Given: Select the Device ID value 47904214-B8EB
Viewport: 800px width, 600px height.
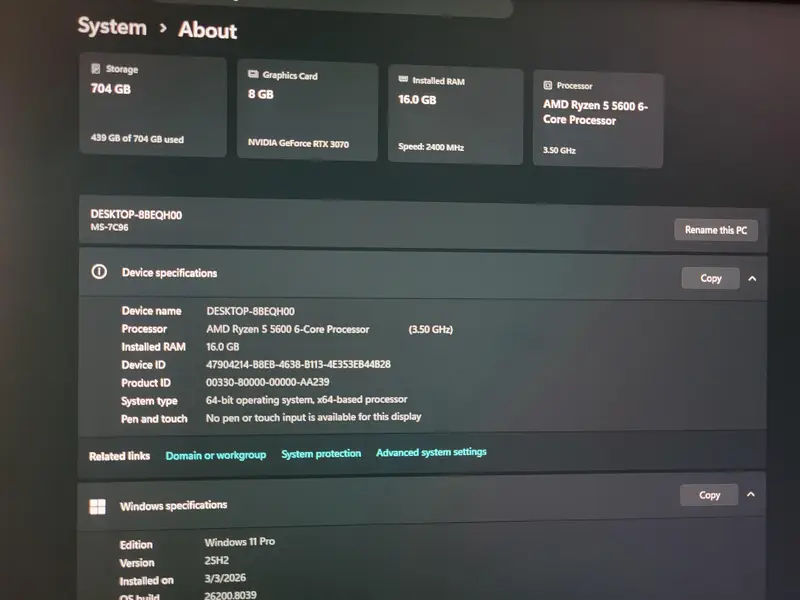Looking at the screenshot, I should (x=298, y=364).
